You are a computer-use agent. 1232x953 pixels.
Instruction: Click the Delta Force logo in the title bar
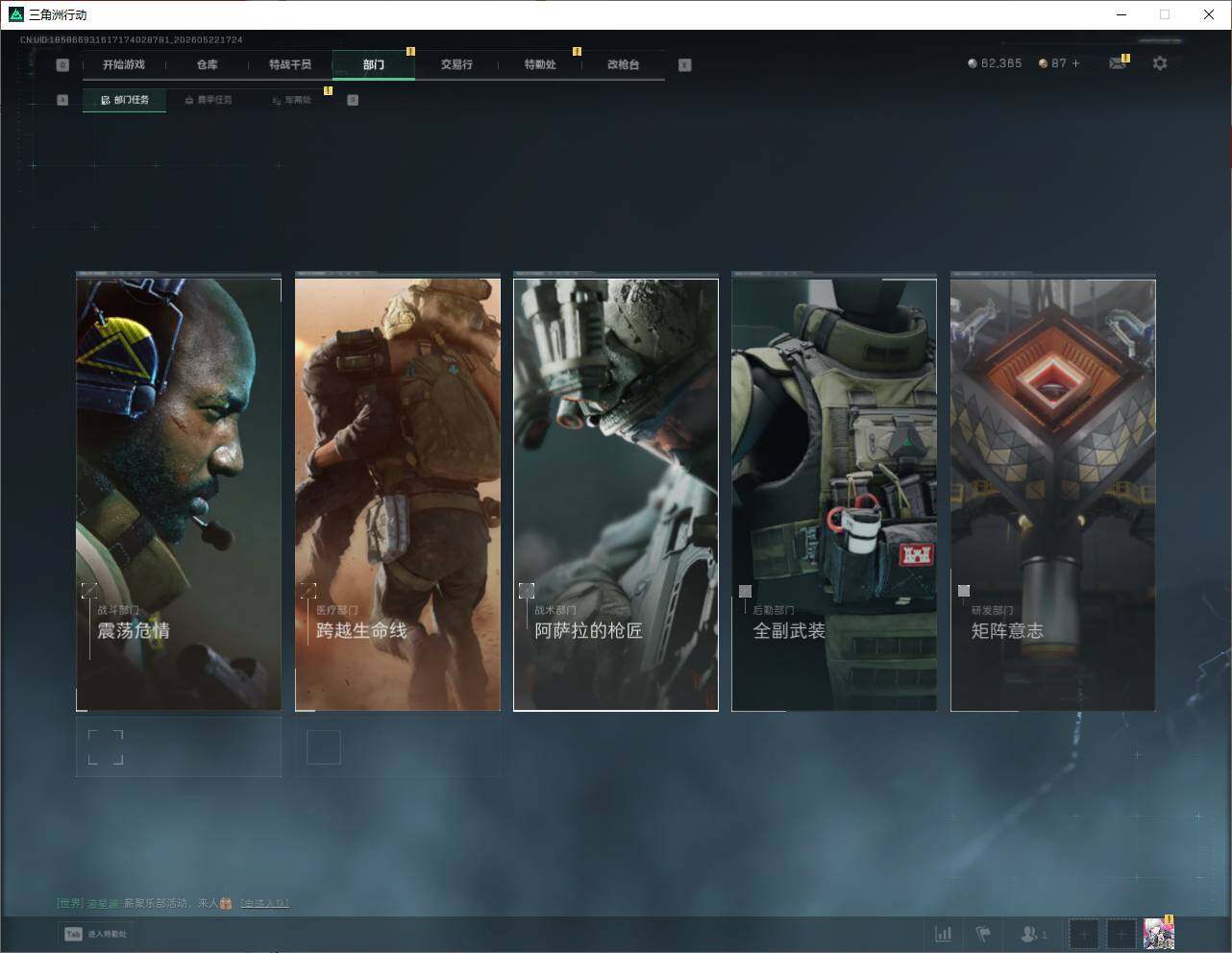(15, 14)
